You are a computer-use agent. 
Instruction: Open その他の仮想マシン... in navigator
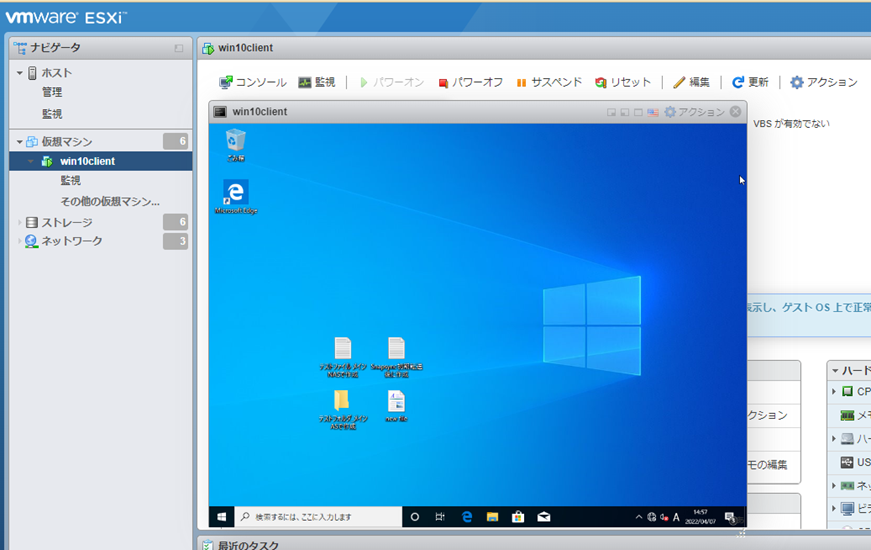coord(109,201)
